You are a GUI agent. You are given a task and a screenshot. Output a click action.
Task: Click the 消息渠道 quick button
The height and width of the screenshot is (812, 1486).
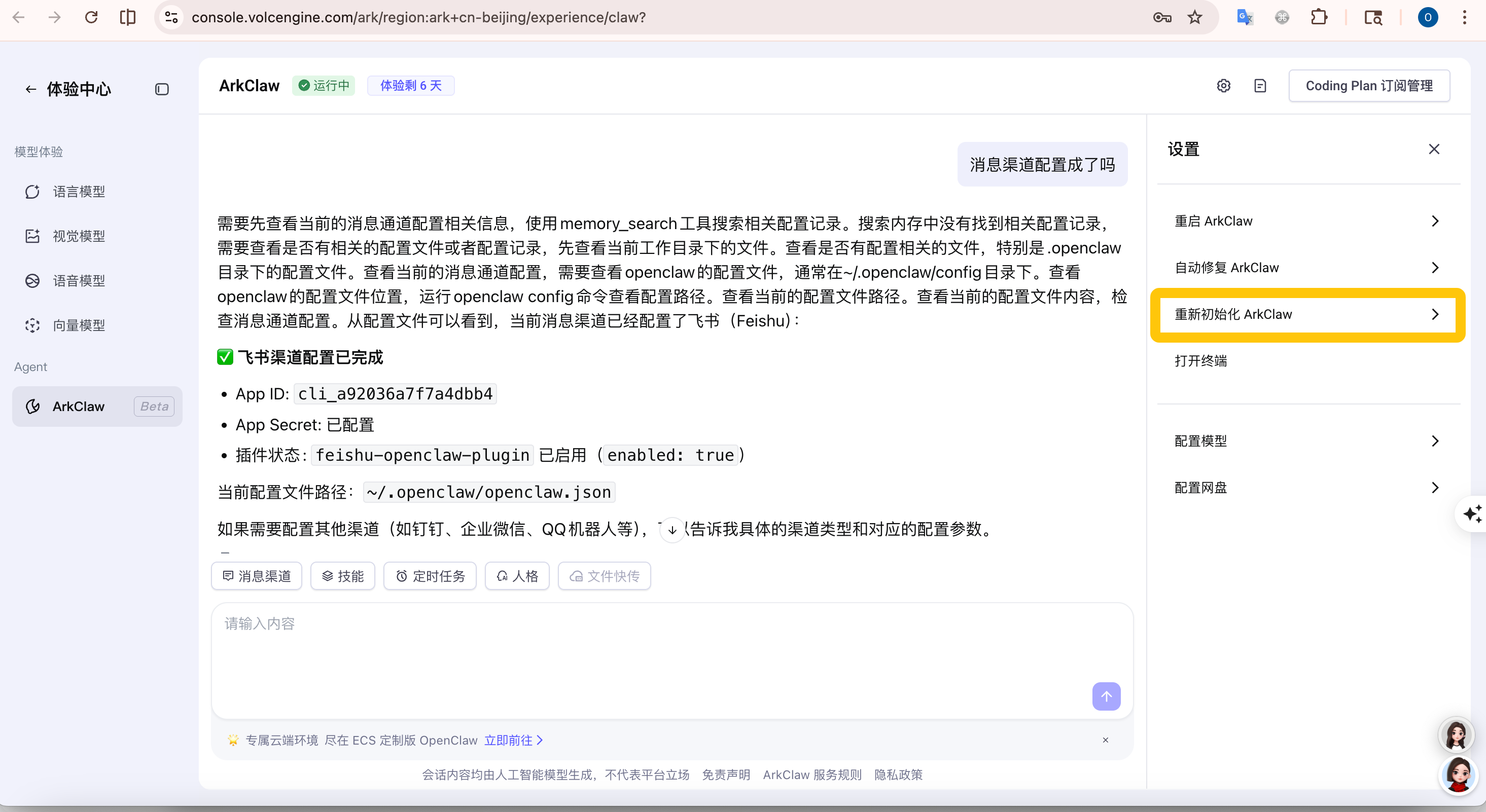tap(256, 576)
